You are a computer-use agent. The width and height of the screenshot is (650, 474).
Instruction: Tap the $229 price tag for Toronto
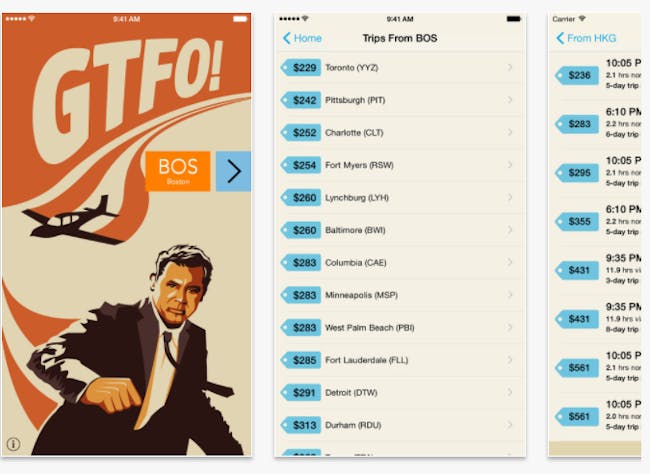301,68
